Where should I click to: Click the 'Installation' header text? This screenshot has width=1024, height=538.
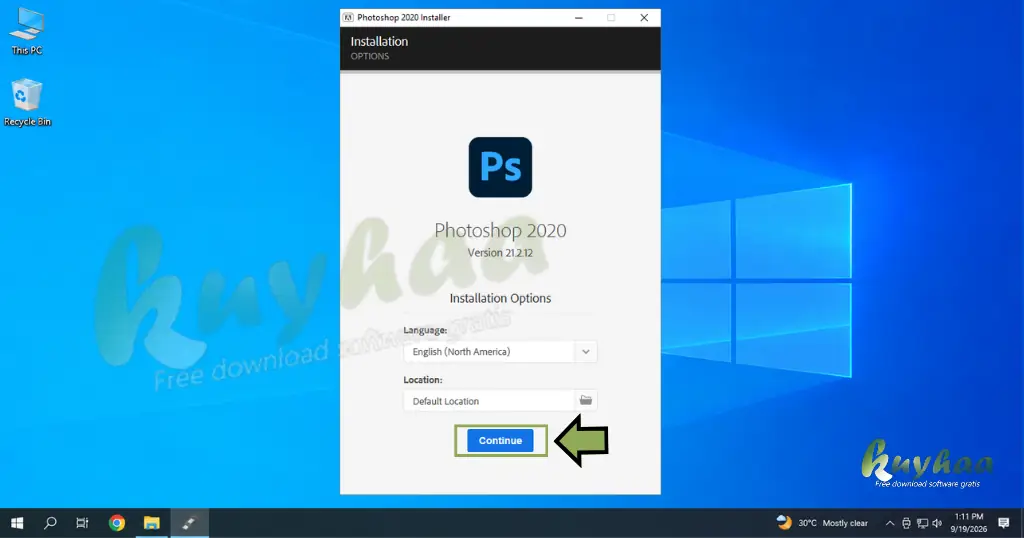tap(379, 41)
